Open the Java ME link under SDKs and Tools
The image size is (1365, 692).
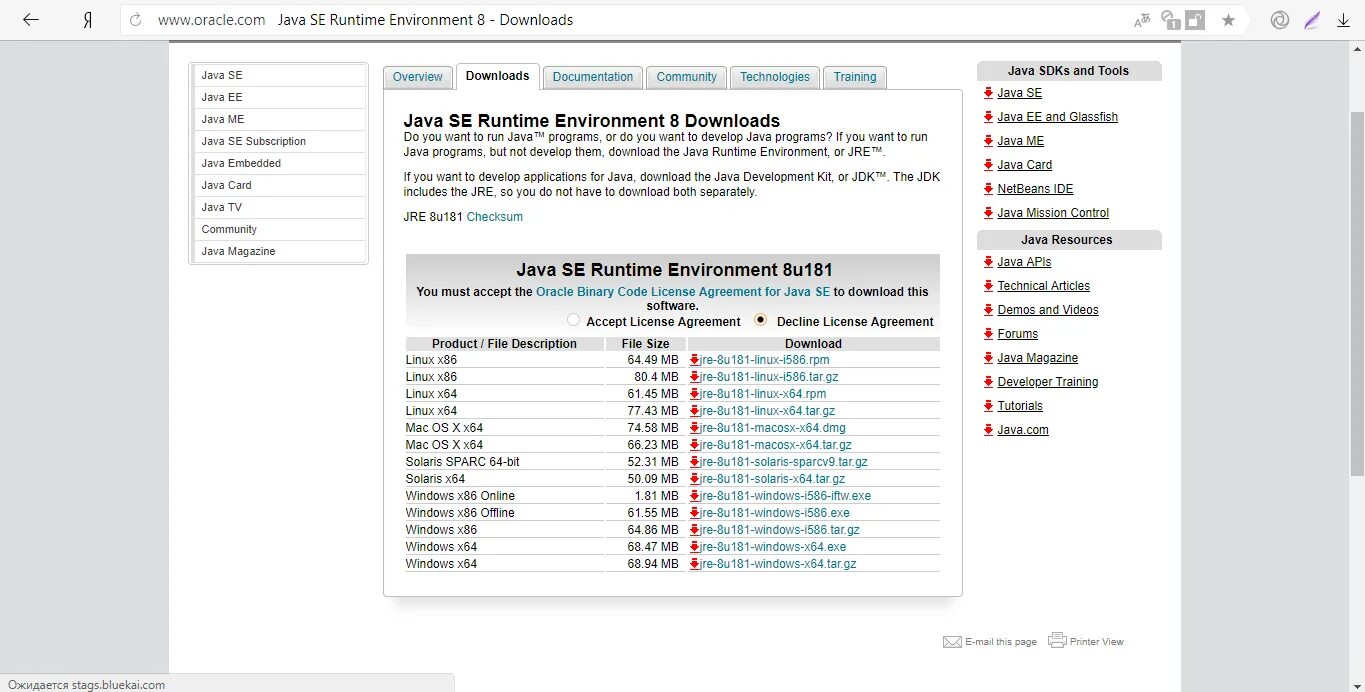[x=1020, y=141]
